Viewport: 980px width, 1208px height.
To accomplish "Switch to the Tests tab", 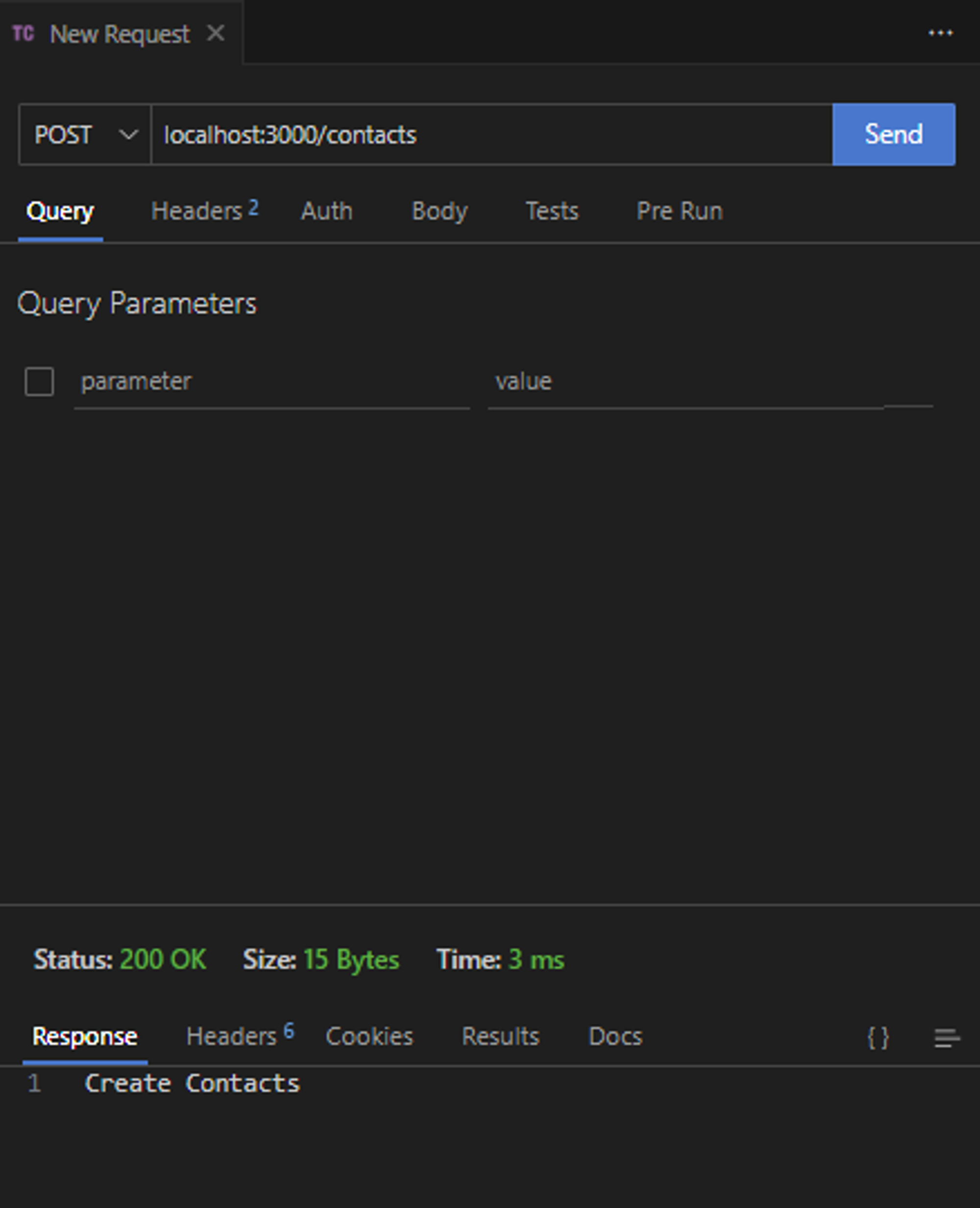I will pos(552,211).
